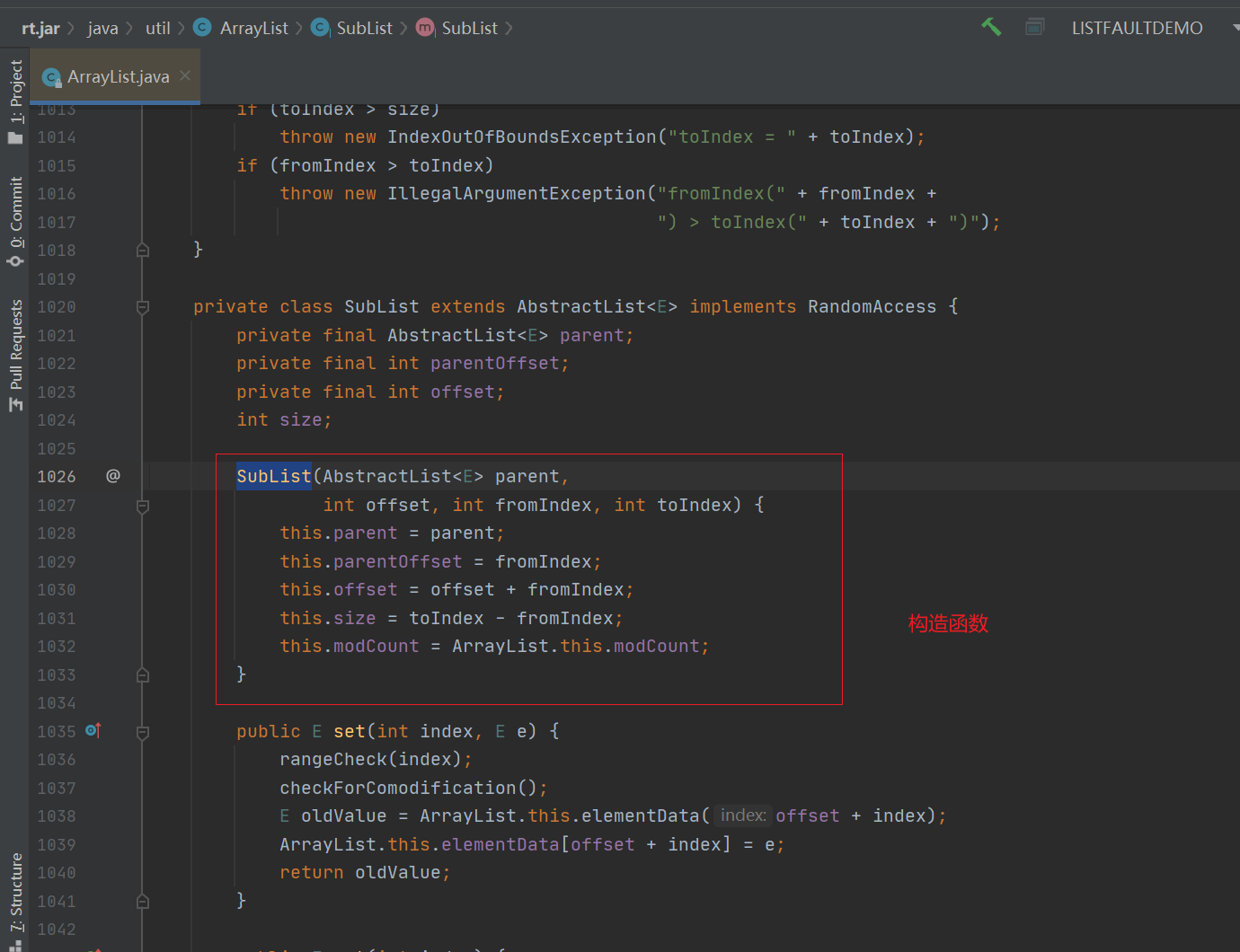Collapse the SubList class fold at line 1020
This screenshot has height=952, width=1240.
point(143,307)
